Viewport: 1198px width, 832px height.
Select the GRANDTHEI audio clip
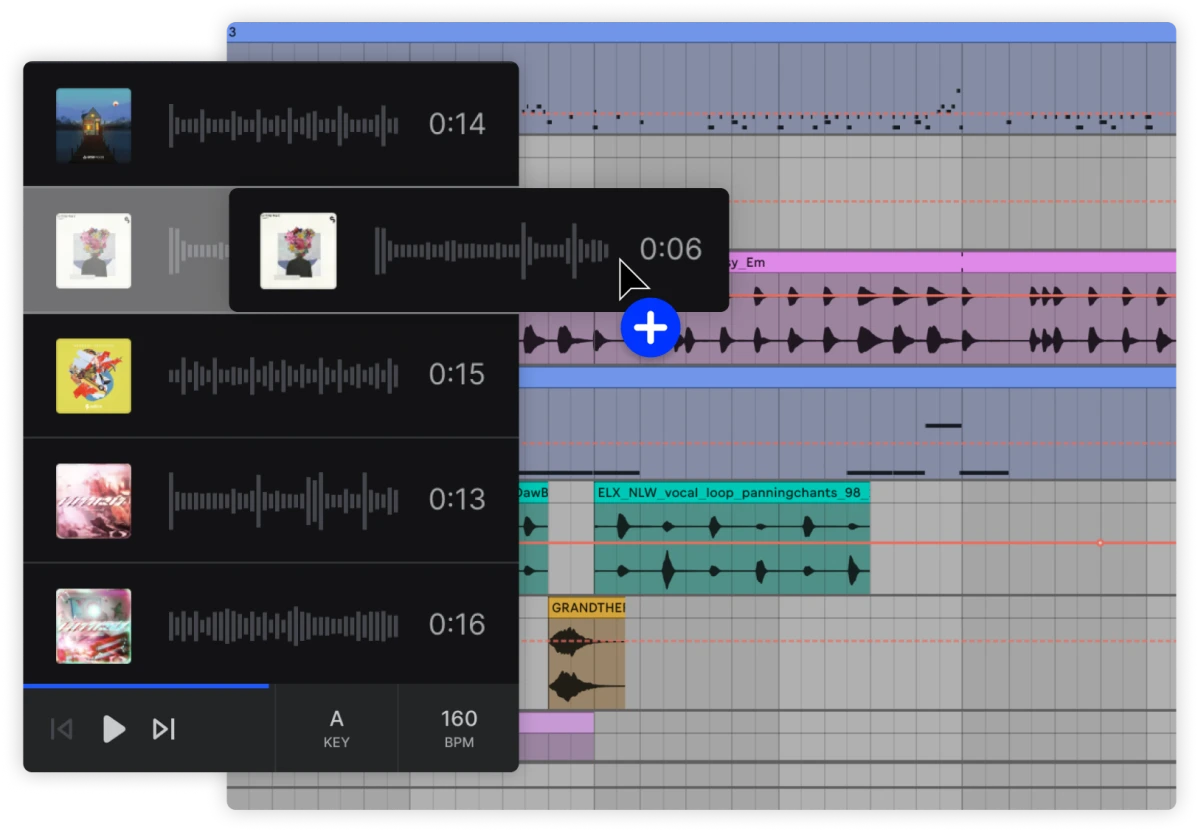[x=587, y=654]
